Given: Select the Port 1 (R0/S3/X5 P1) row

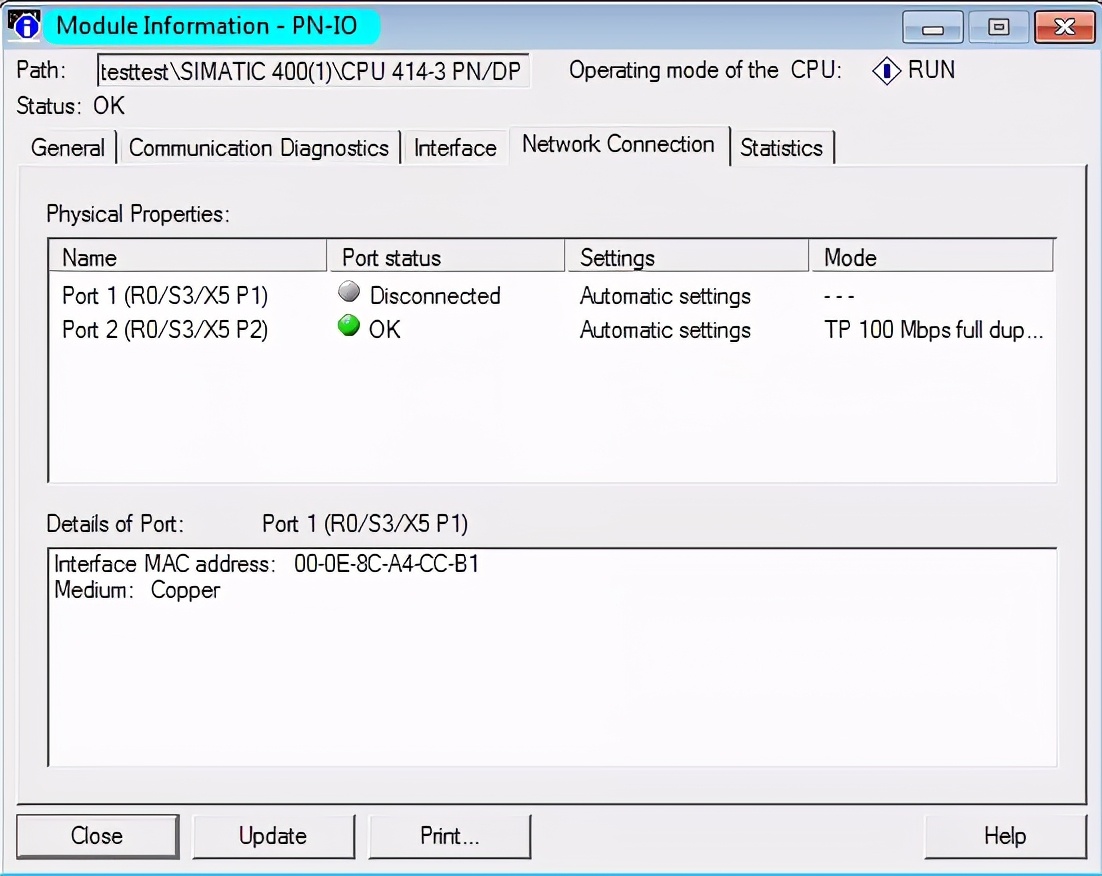Looking at the screenshot, I should 166,295.
